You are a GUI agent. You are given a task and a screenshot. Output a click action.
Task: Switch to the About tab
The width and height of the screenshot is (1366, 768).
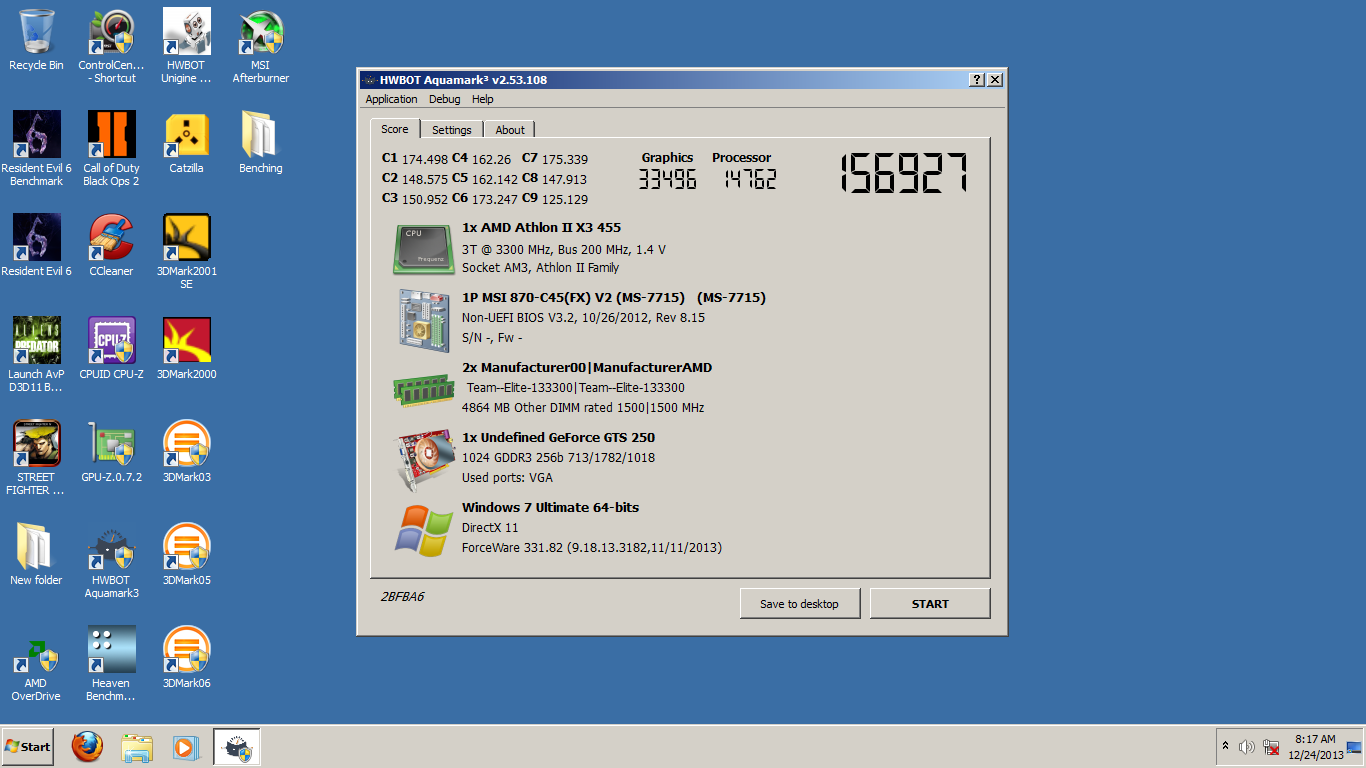[x=510, y=130]
